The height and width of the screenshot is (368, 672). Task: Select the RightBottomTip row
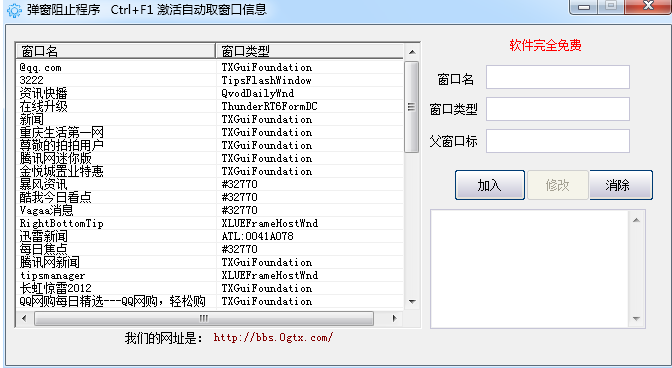210,223
